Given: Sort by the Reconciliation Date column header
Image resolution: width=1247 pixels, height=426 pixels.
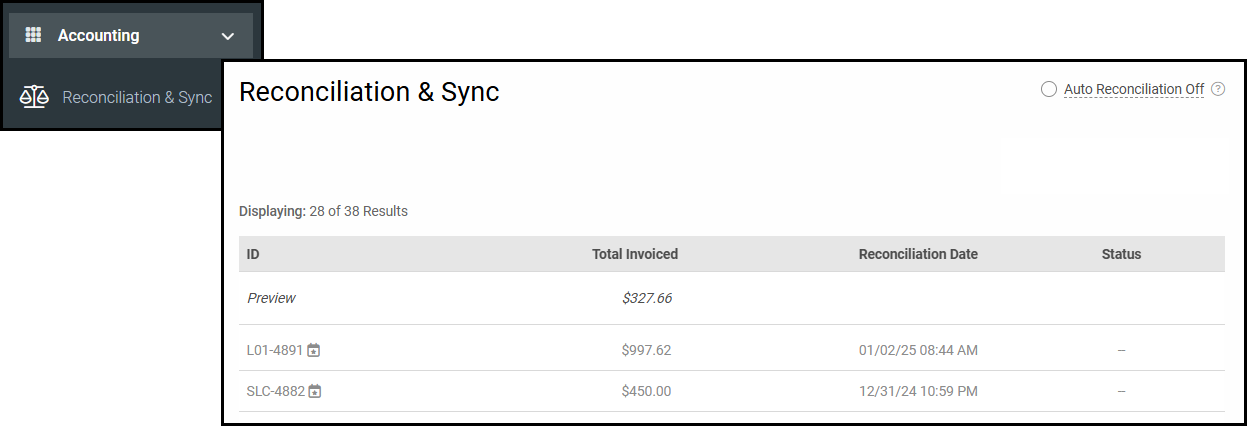Looking at the screenshot, I should 917,254.
